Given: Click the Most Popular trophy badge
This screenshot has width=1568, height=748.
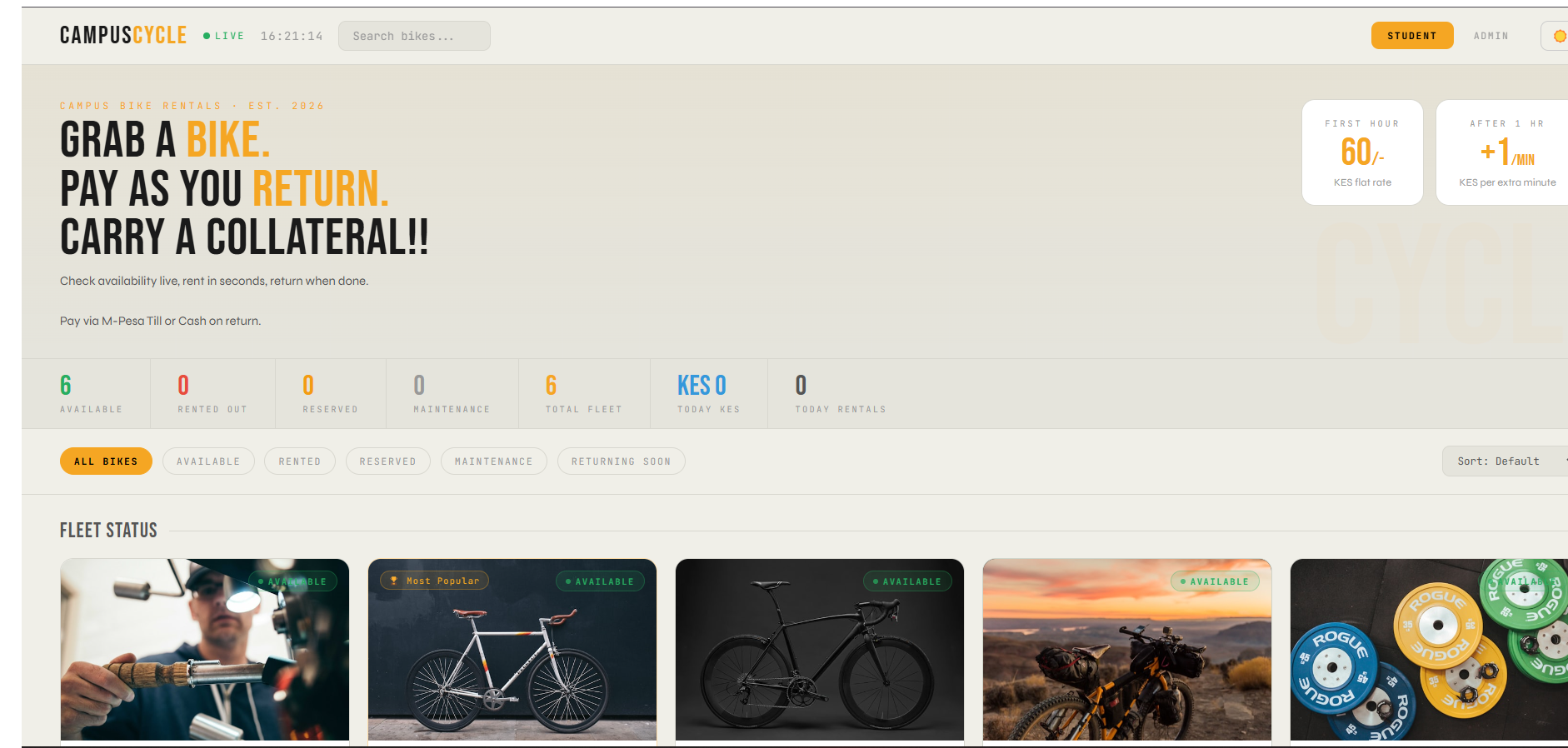Looking at the screenshot, I should [434, 581].
